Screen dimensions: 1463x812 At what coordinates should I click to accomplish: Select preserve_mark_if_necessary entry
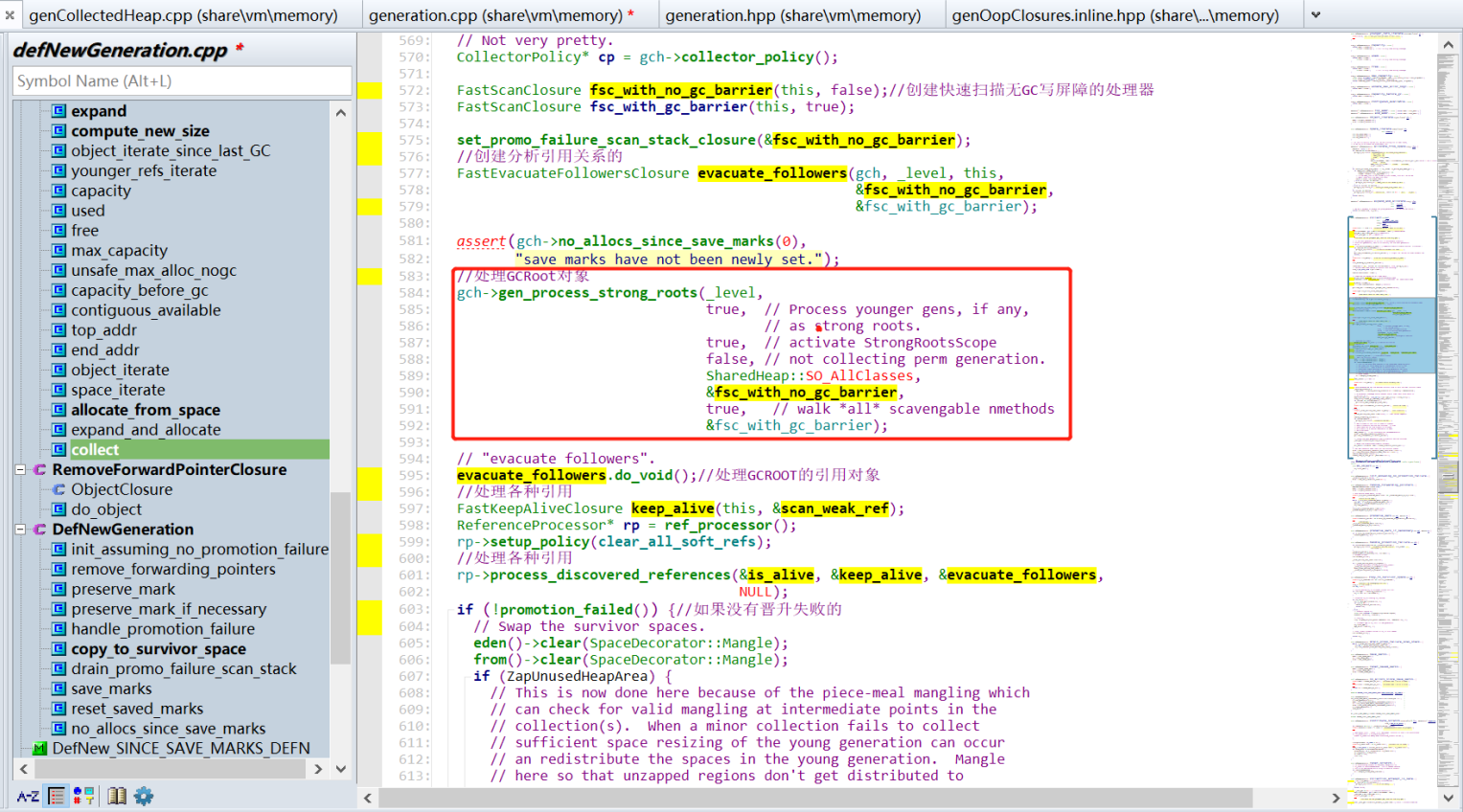(169, 609)
